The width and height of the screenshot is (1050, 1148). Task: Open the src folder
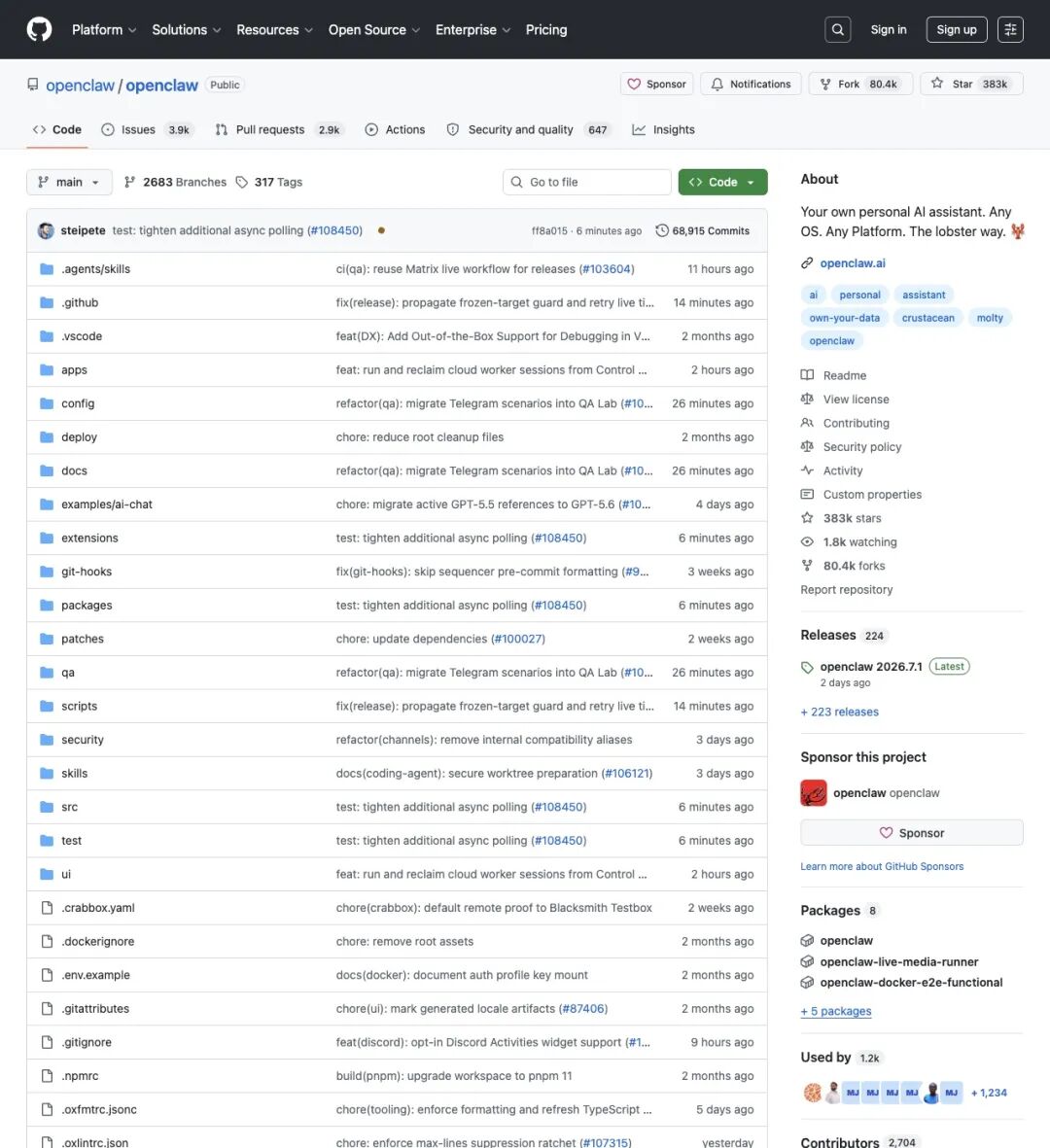70,807
